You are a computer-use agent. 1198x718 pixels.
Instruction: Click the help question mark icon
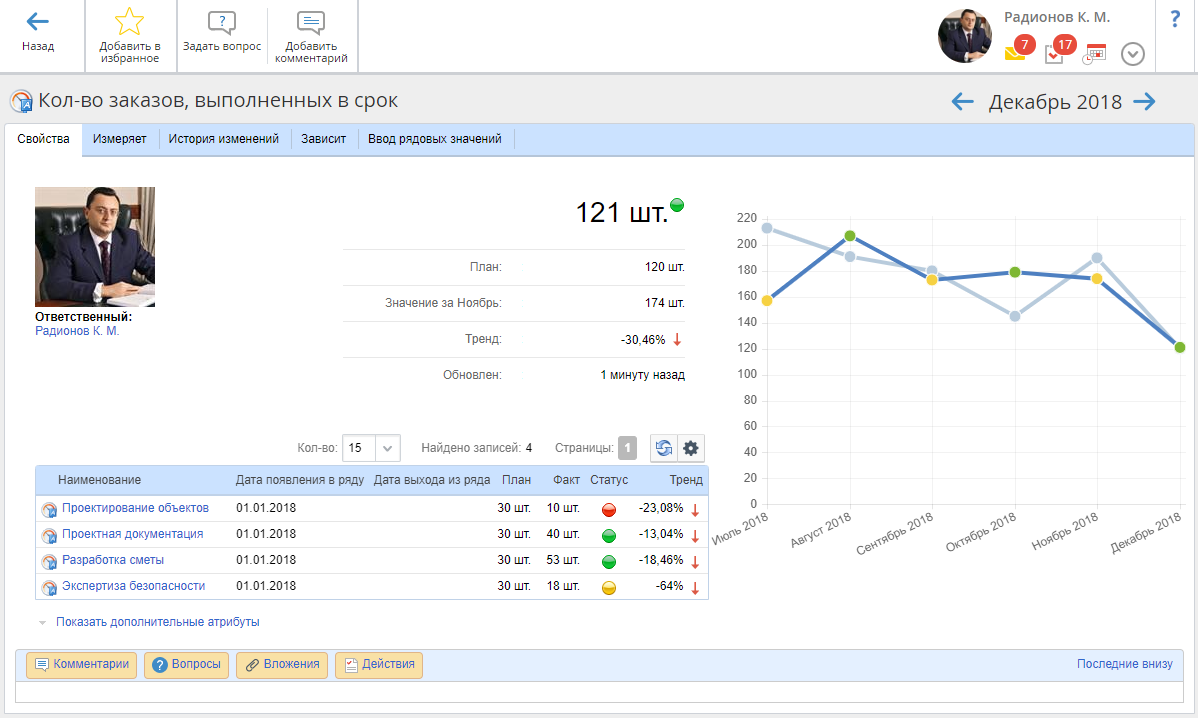1175,19
